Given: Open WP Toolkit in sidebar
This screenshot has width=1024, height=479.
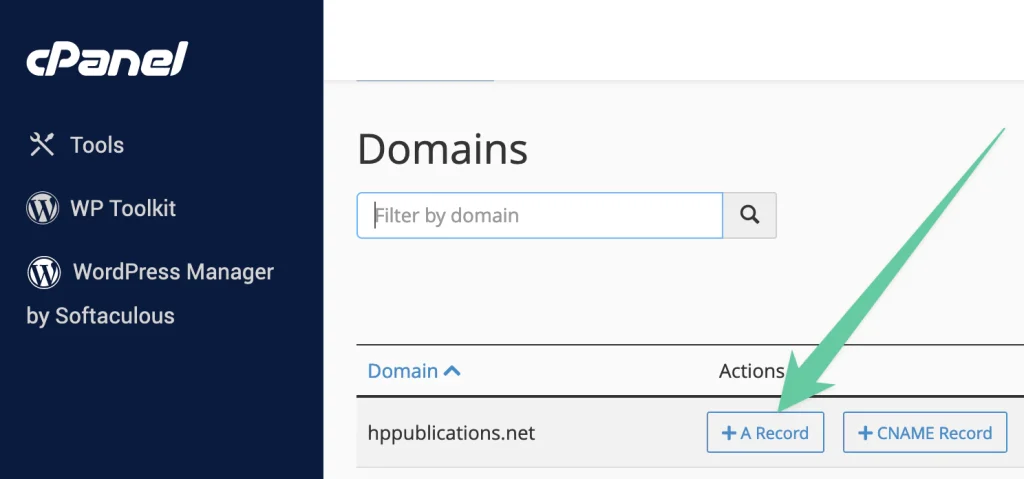Looking at the screenshot, I should (x=101, y=208).
